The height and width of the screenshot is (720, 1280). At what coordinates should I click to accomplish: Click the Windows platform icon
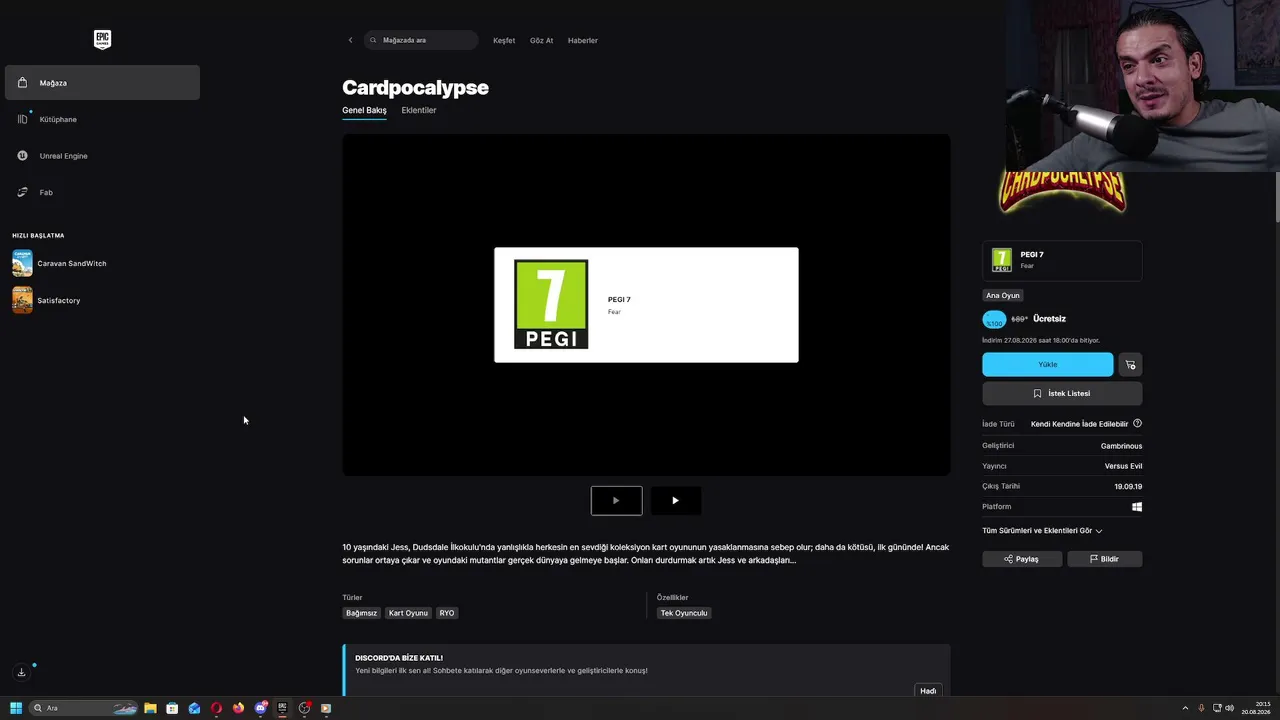pyautogui.click(x=1137, y=507)
